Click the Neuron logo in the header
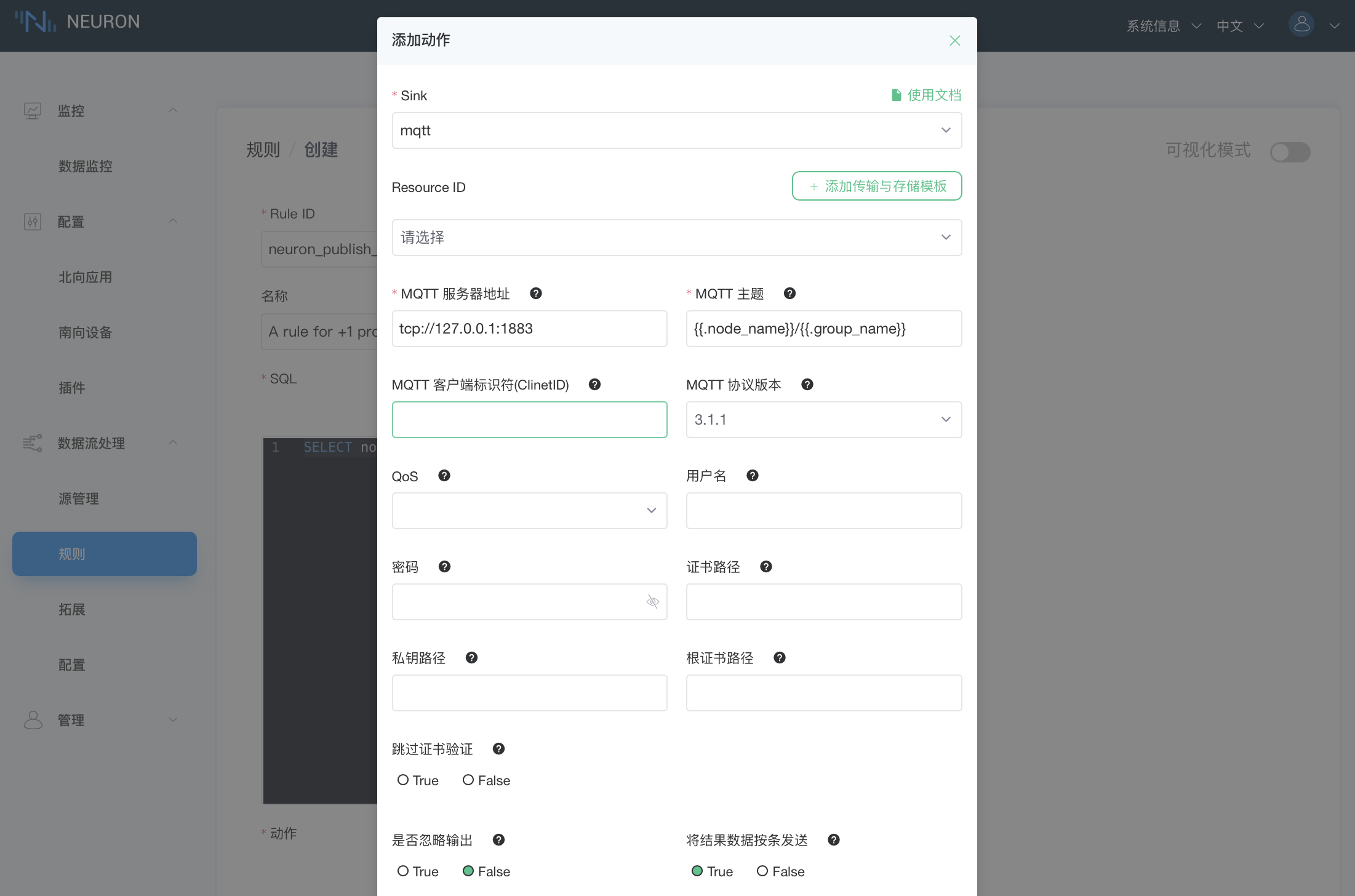The width and height of the screenshot is (1355, 896). click(x=78, y=22)
